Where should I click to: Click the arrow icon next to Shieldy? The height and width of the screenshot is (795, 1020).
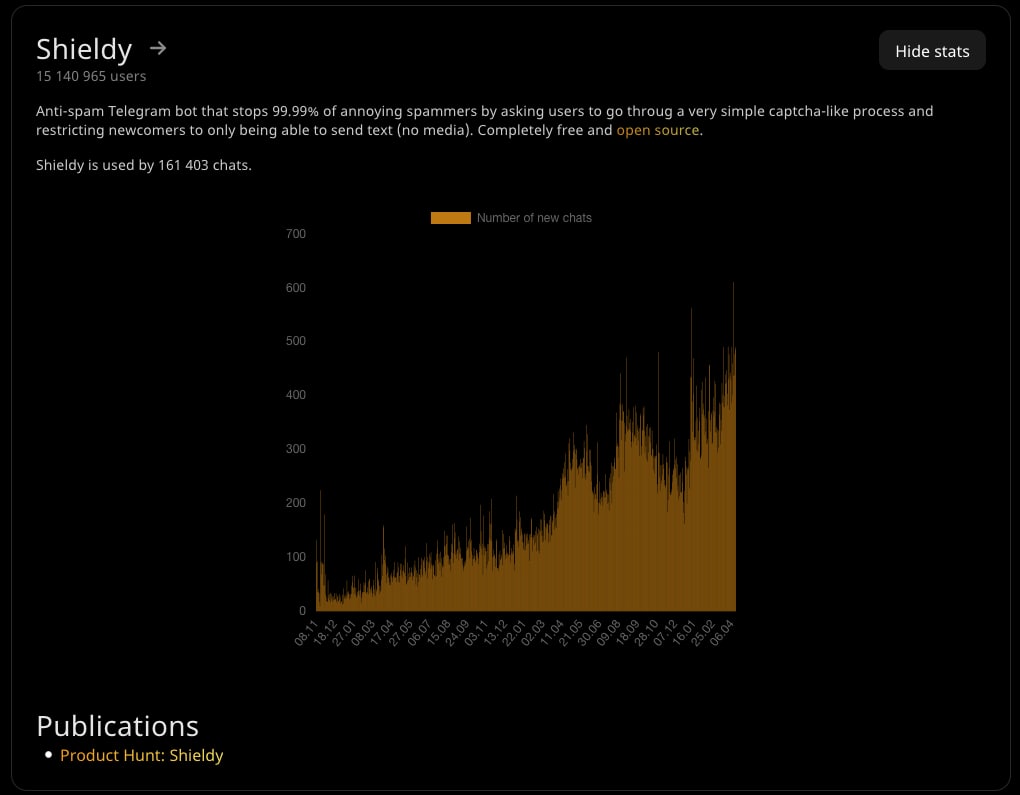click(x=157, y=48)
